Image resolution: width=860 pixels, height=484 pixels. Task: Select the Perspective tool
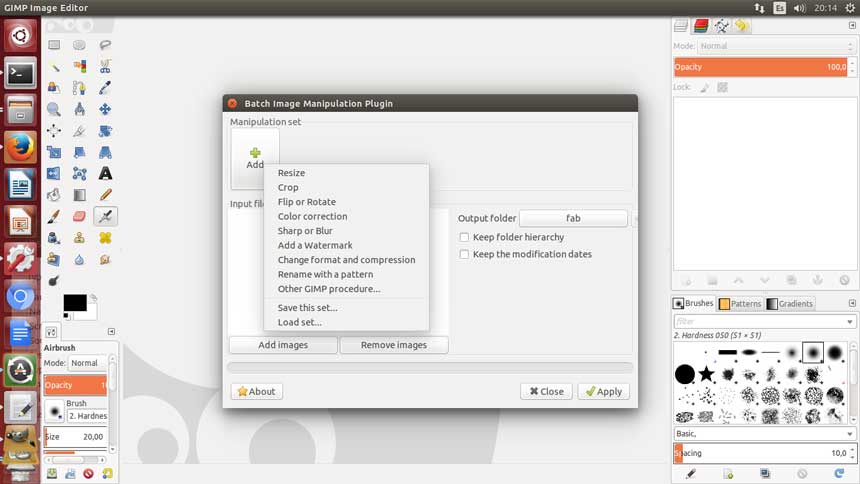(105, 152)
